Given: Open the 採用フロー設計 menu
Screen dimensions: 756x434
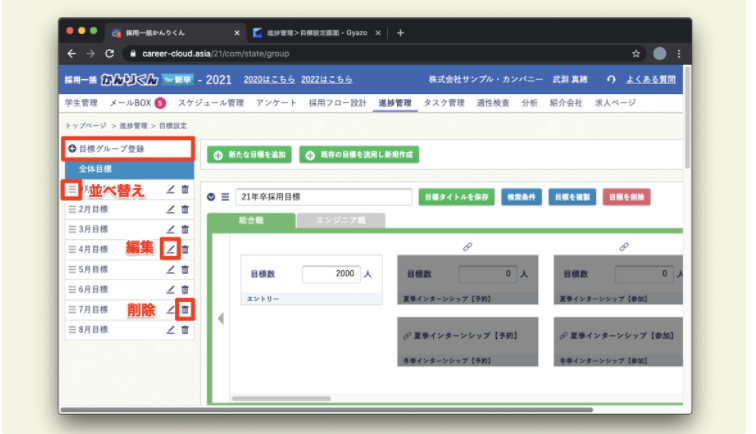Looking at the screenshot, I should coord(338,103).
